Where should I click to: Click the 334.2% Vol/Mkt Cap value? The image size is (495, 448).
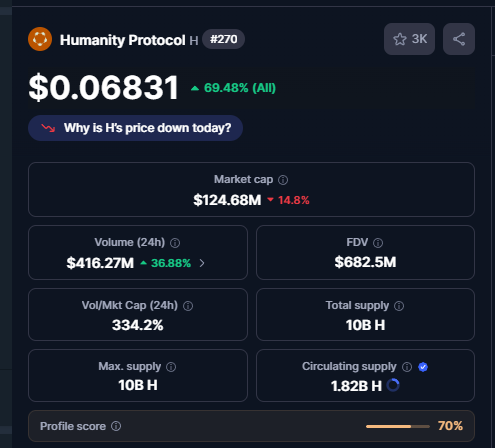pos(138,325)
